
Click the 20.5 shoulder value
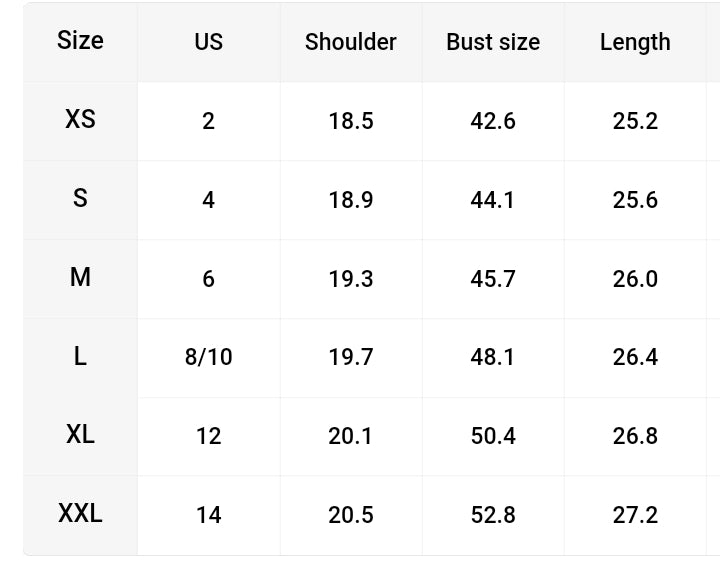351,515
